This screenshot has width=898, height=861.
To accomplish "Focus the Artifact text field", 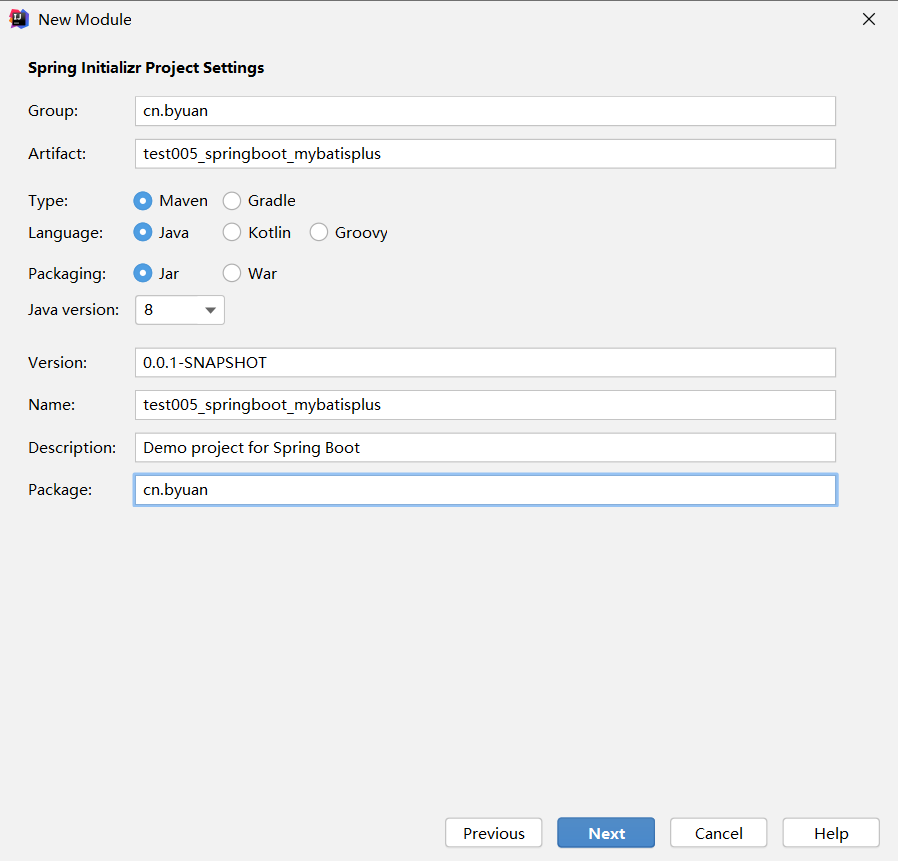I will coord(485,154).
